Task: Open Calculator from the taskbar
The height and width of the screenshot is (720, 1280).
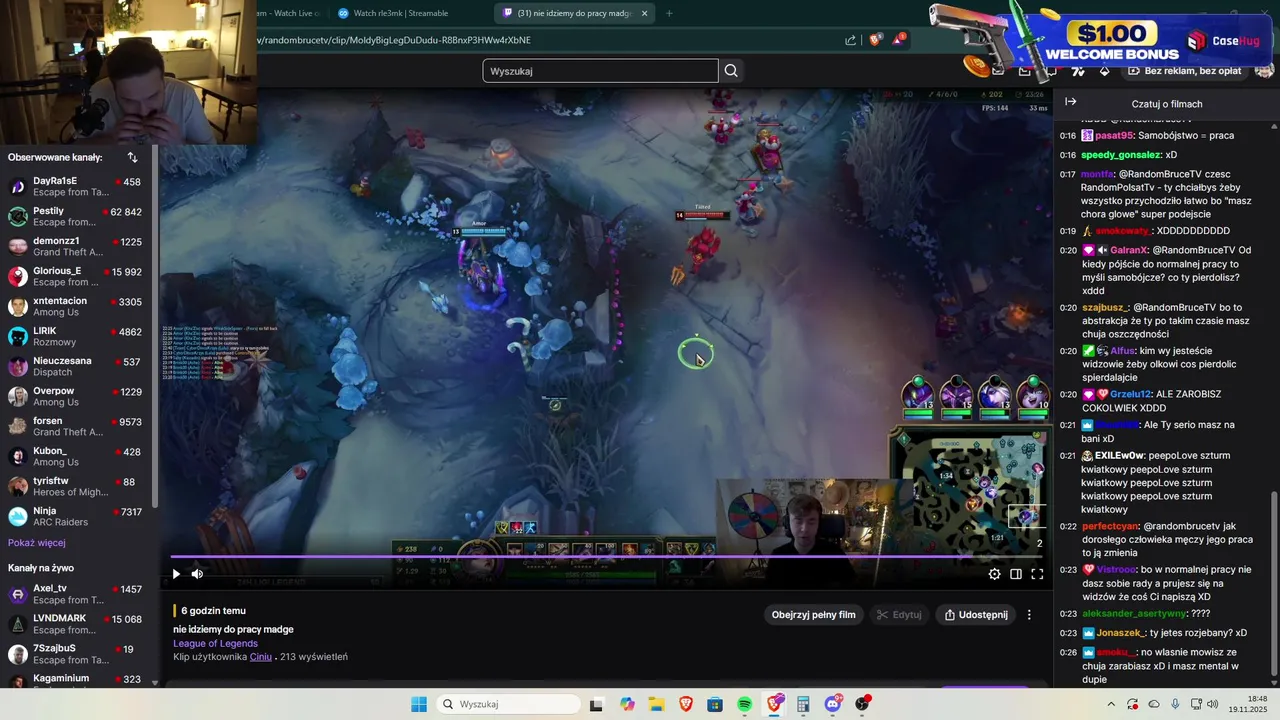Action: tap(803, 704)
